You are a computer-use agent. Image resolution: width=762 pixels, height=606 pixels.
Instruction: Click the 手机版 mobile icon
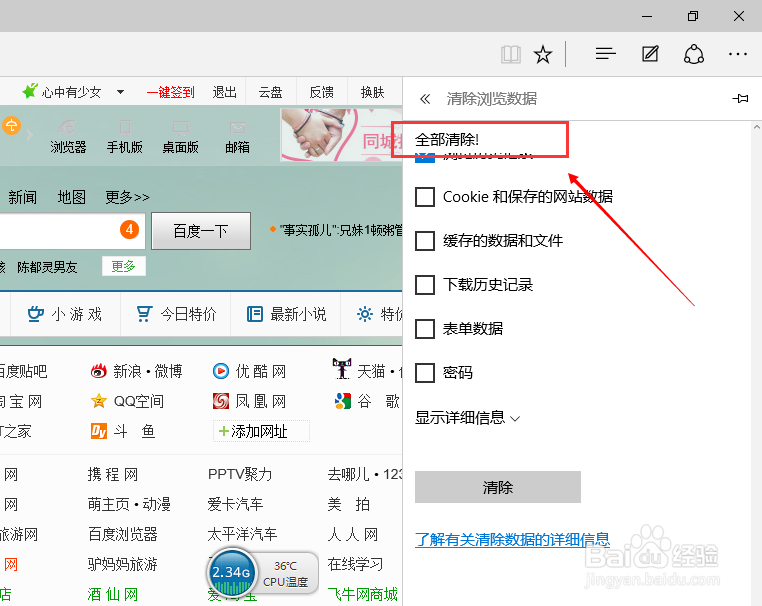[124, 137]
